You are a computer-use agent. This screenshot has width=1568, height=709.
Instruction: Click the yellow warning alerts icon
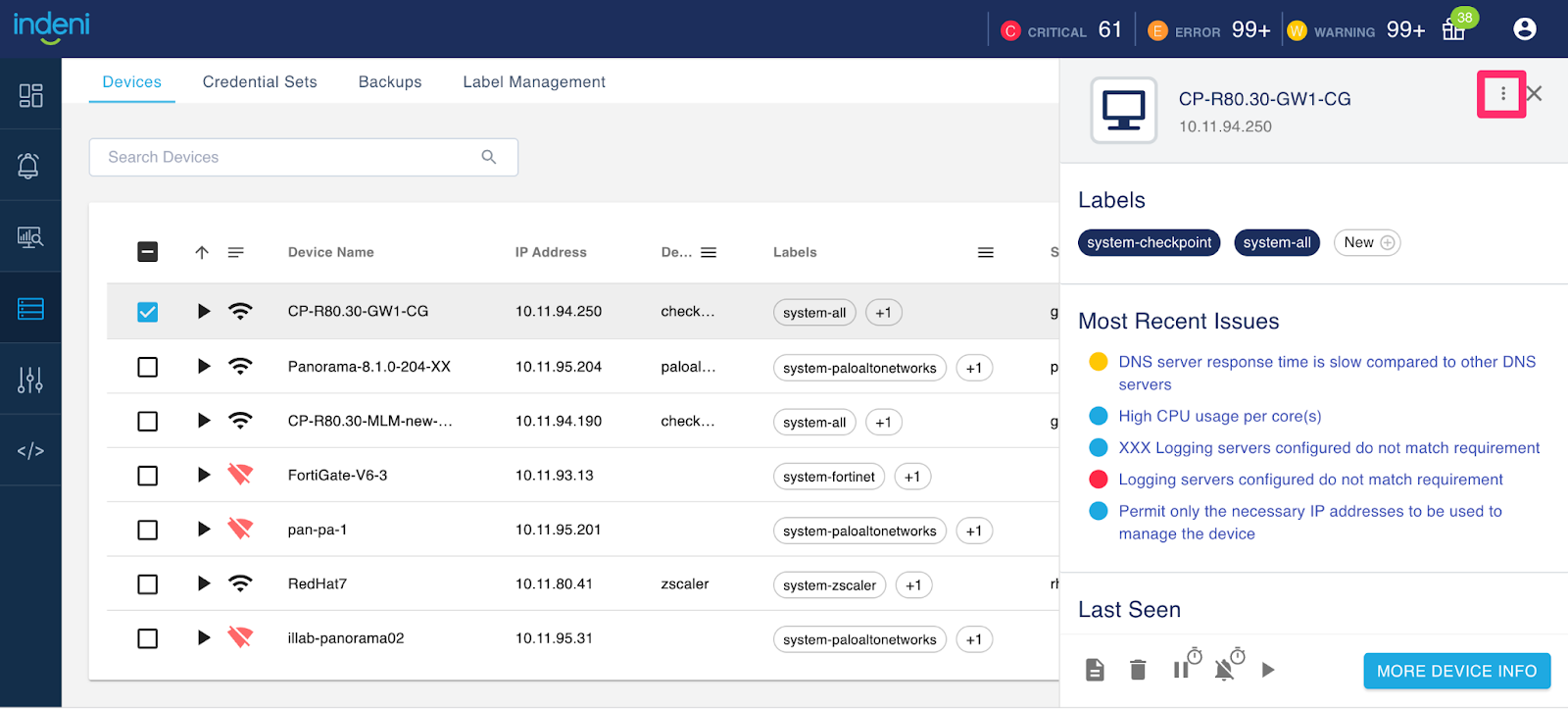[1297, 31]
